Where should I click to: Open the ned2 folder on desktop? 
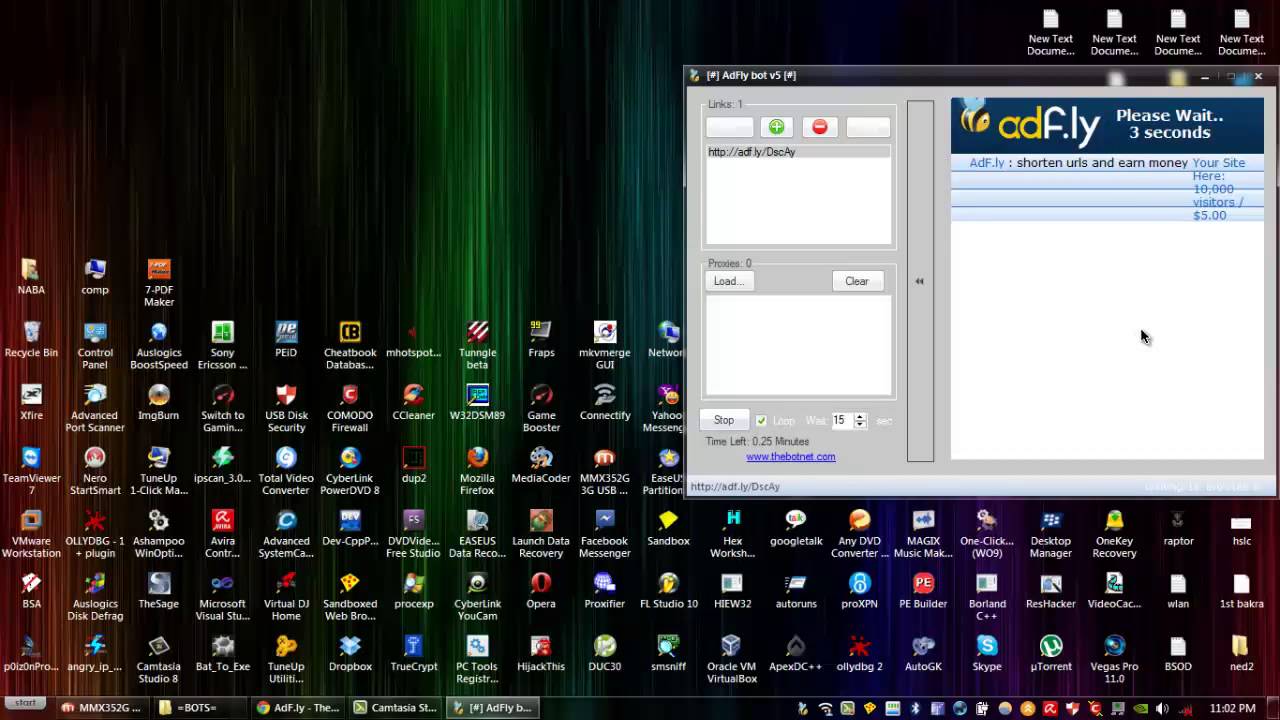click(1241, 654)
